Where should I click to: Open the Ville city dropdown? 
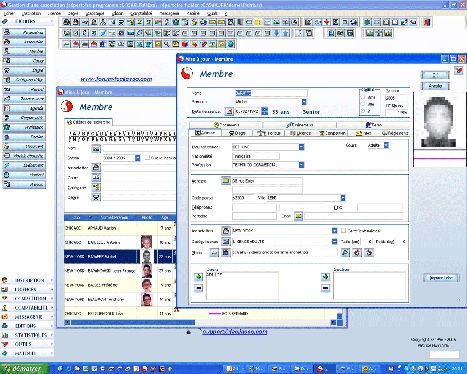pyautogui.click(x=343, y=198)
